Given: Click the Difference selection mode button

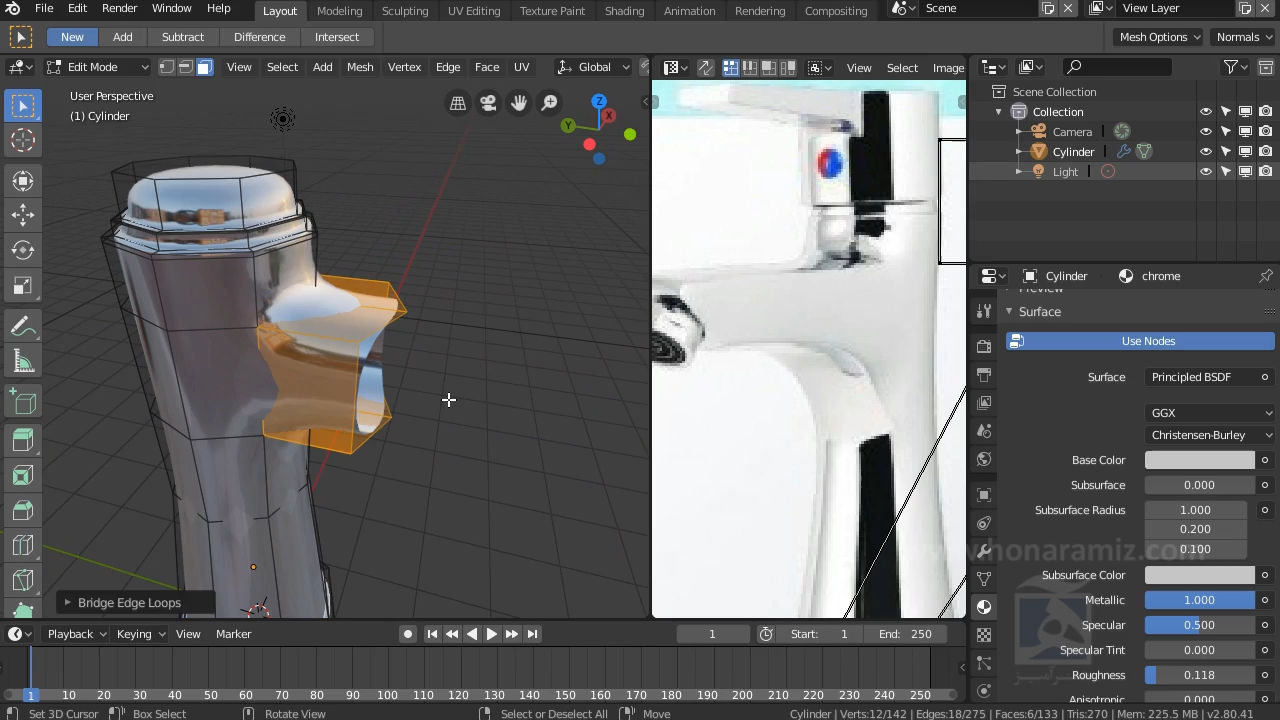Looking at the screenshot, I should (259, 37).
